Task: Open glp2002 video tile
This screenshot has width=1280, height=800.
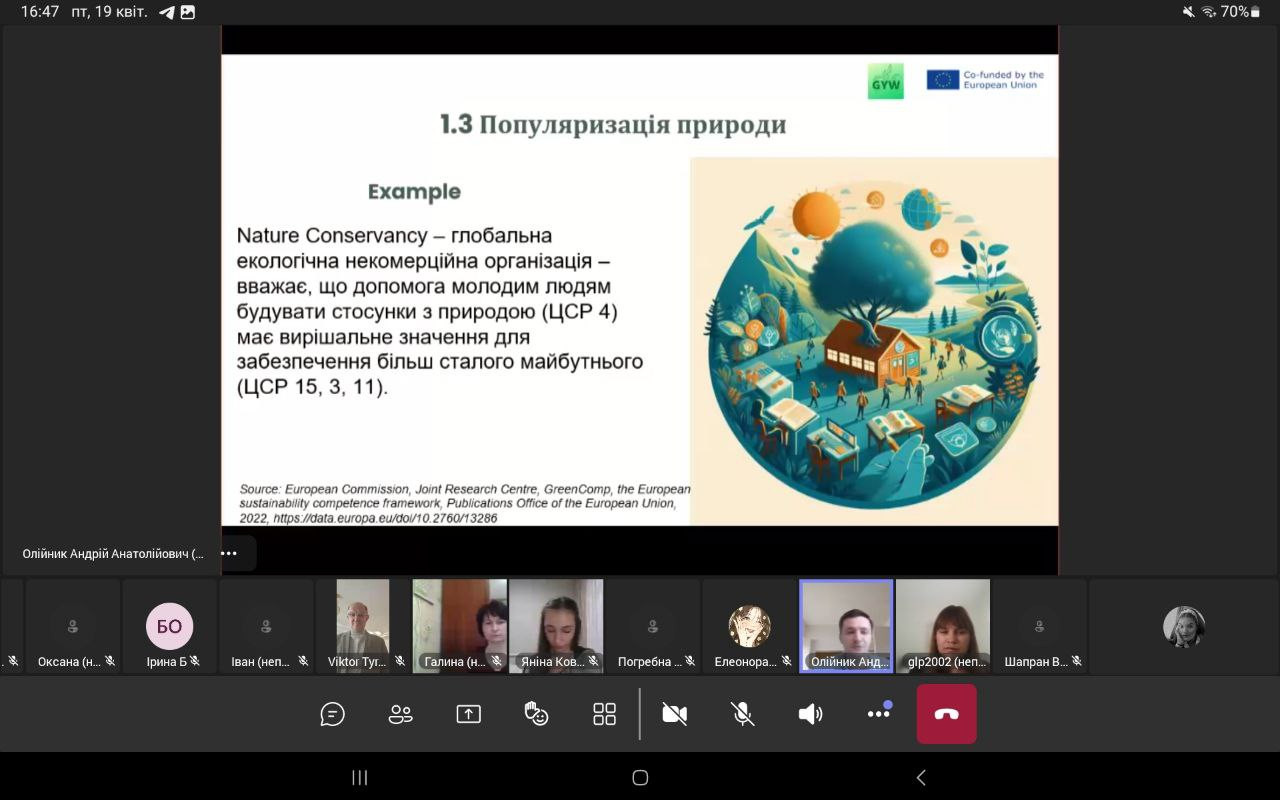Action: pyautogui.click(x=943, y=626)
